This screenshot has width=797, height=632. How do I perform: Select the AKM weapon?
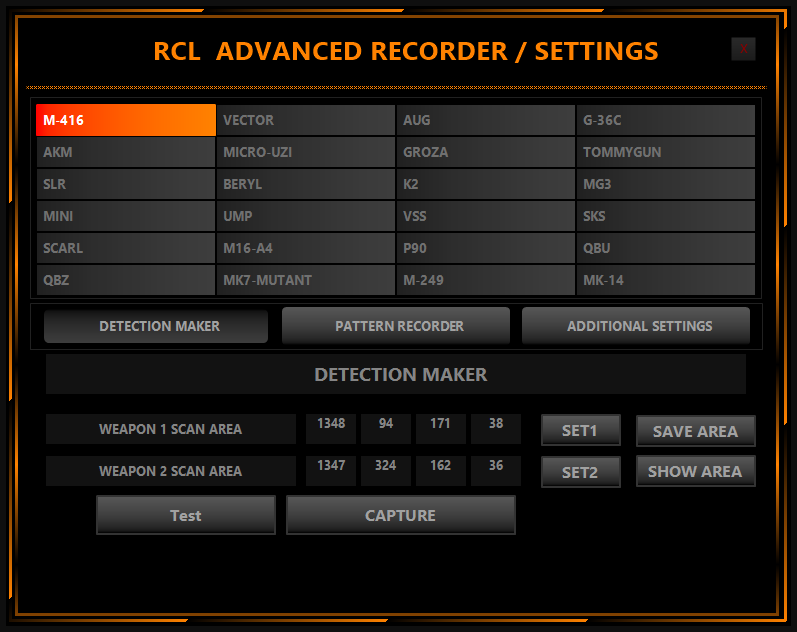tap(126, 152)
